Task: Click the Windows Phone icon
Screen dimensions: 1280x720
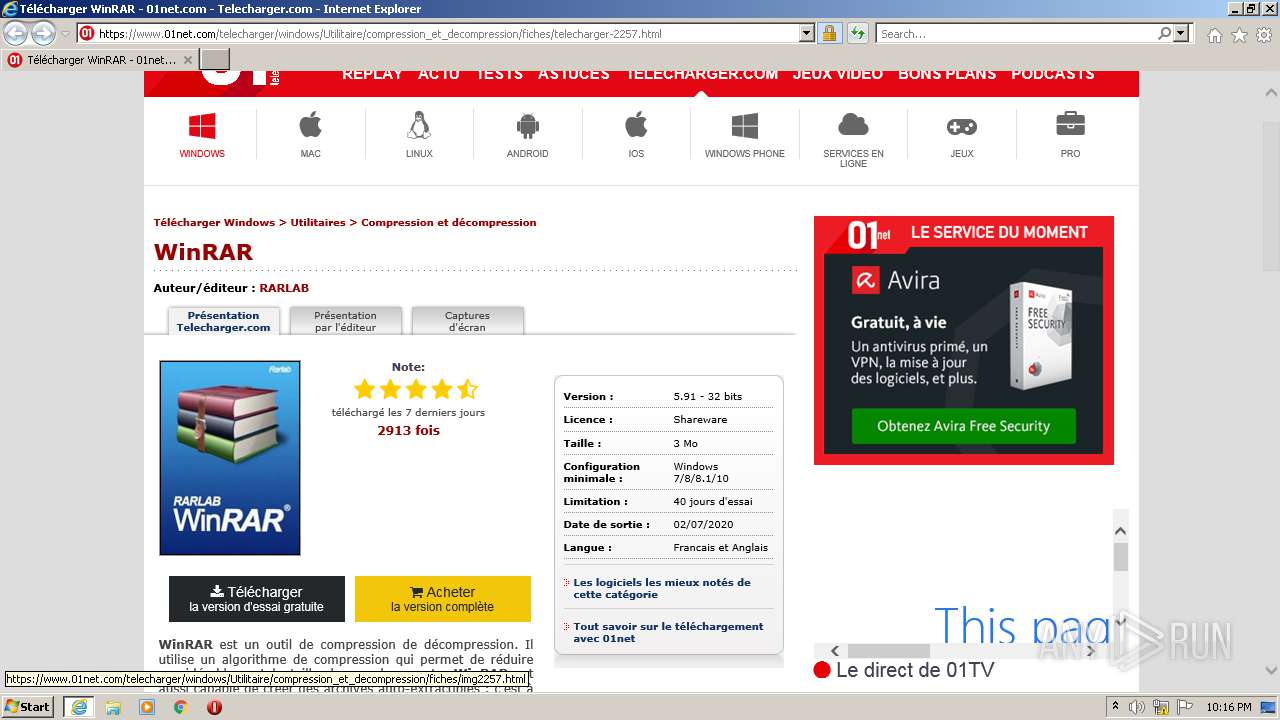Action: pos(744,126)
